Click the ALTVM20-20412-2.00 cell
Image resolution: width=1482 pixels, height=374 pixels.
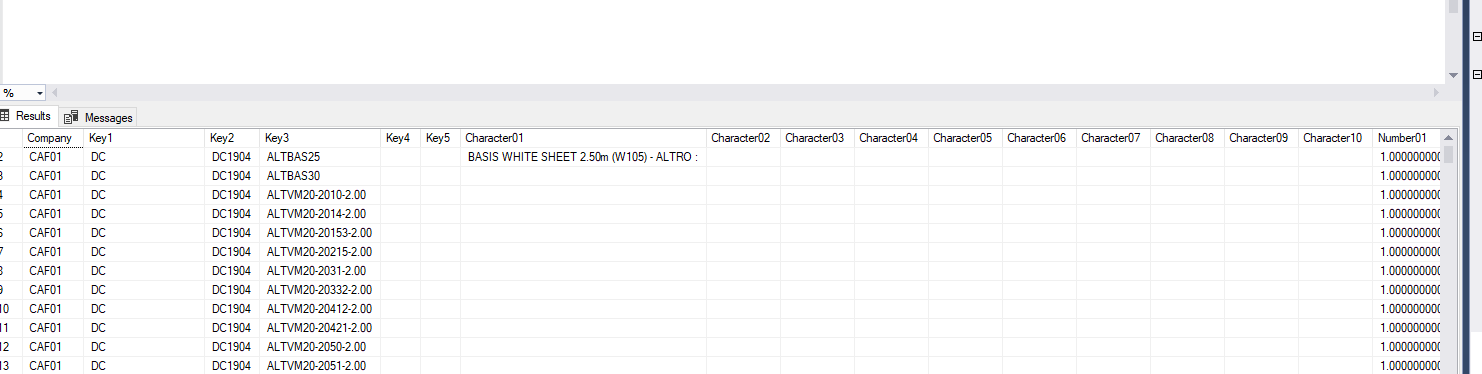(320, 309)
